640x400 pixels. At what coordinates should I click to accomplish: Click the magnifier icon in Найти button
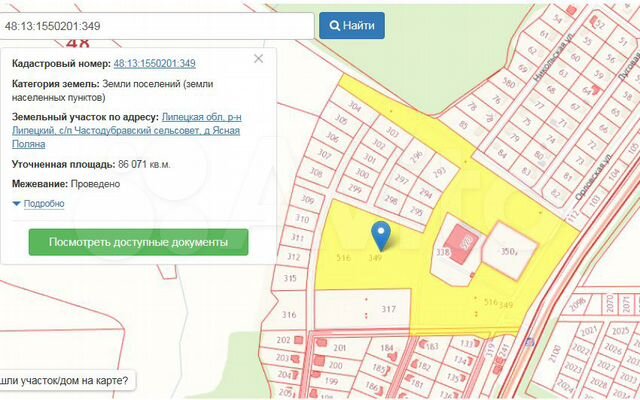(333, 25)
